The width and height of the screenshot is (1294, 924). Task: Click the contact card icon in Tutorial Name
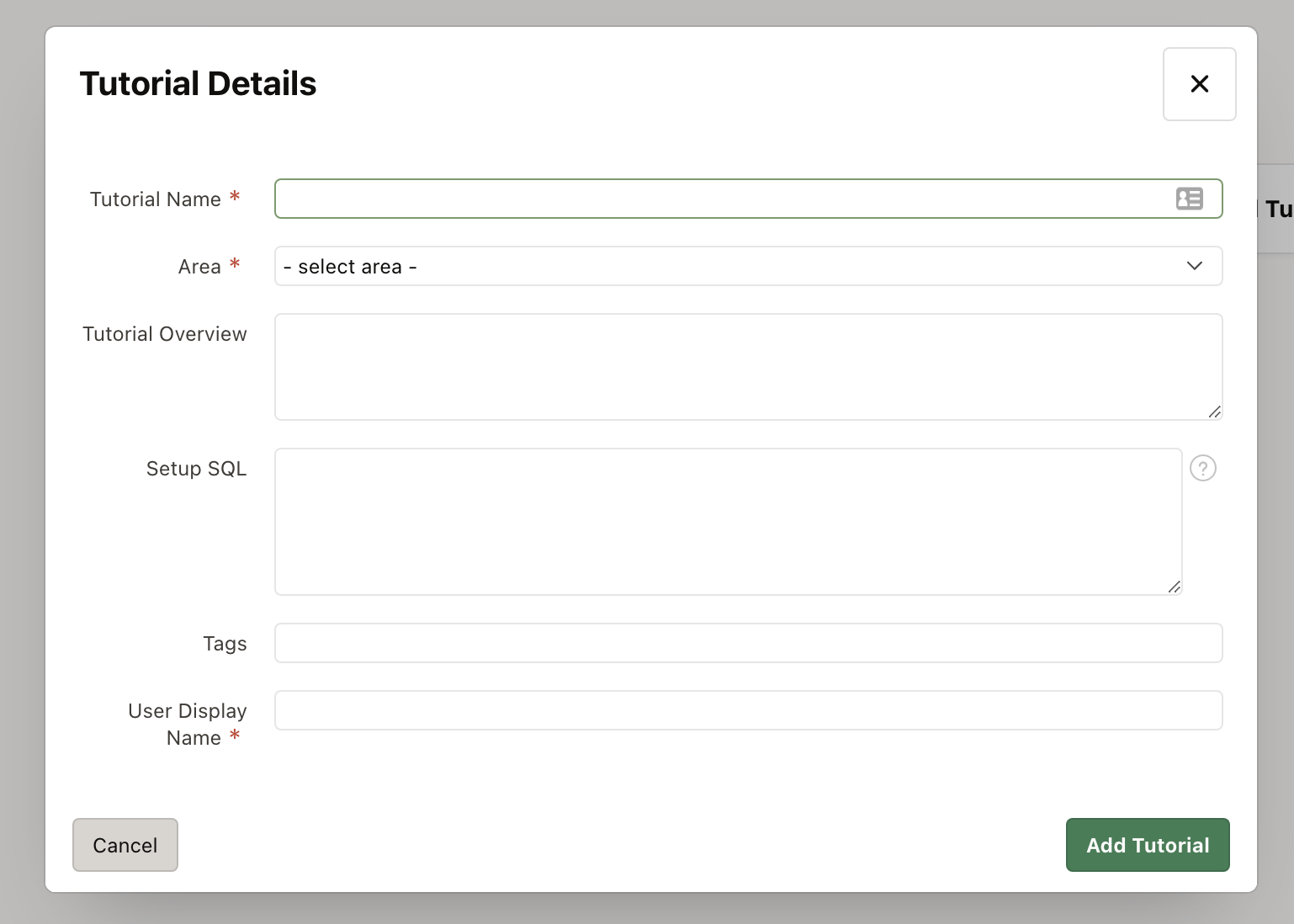pos(1189,199)
